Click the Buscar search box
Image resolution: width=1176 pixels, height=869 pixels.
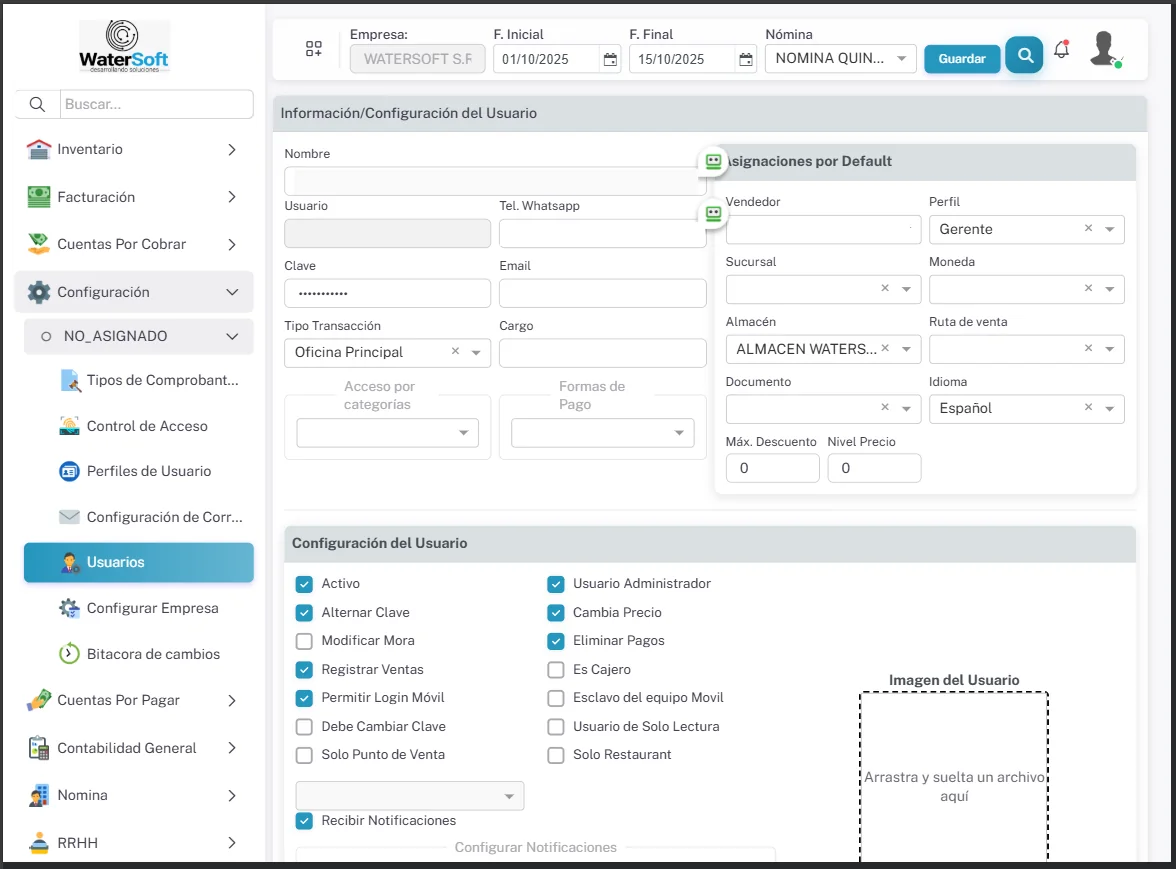coord(156,104)
